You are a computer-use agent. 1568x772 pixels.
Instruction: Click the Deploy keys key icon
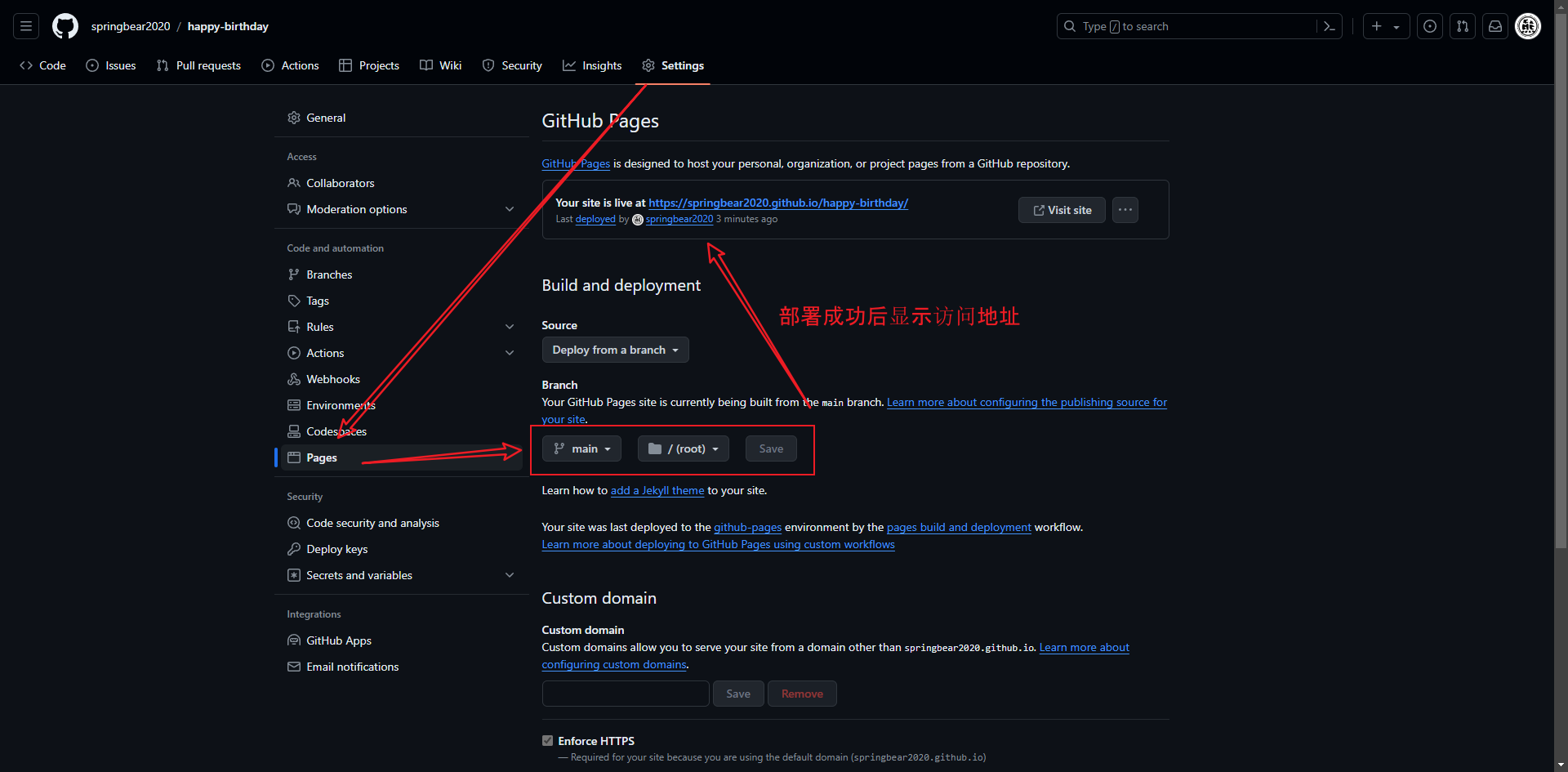click(x=294, y=549)
